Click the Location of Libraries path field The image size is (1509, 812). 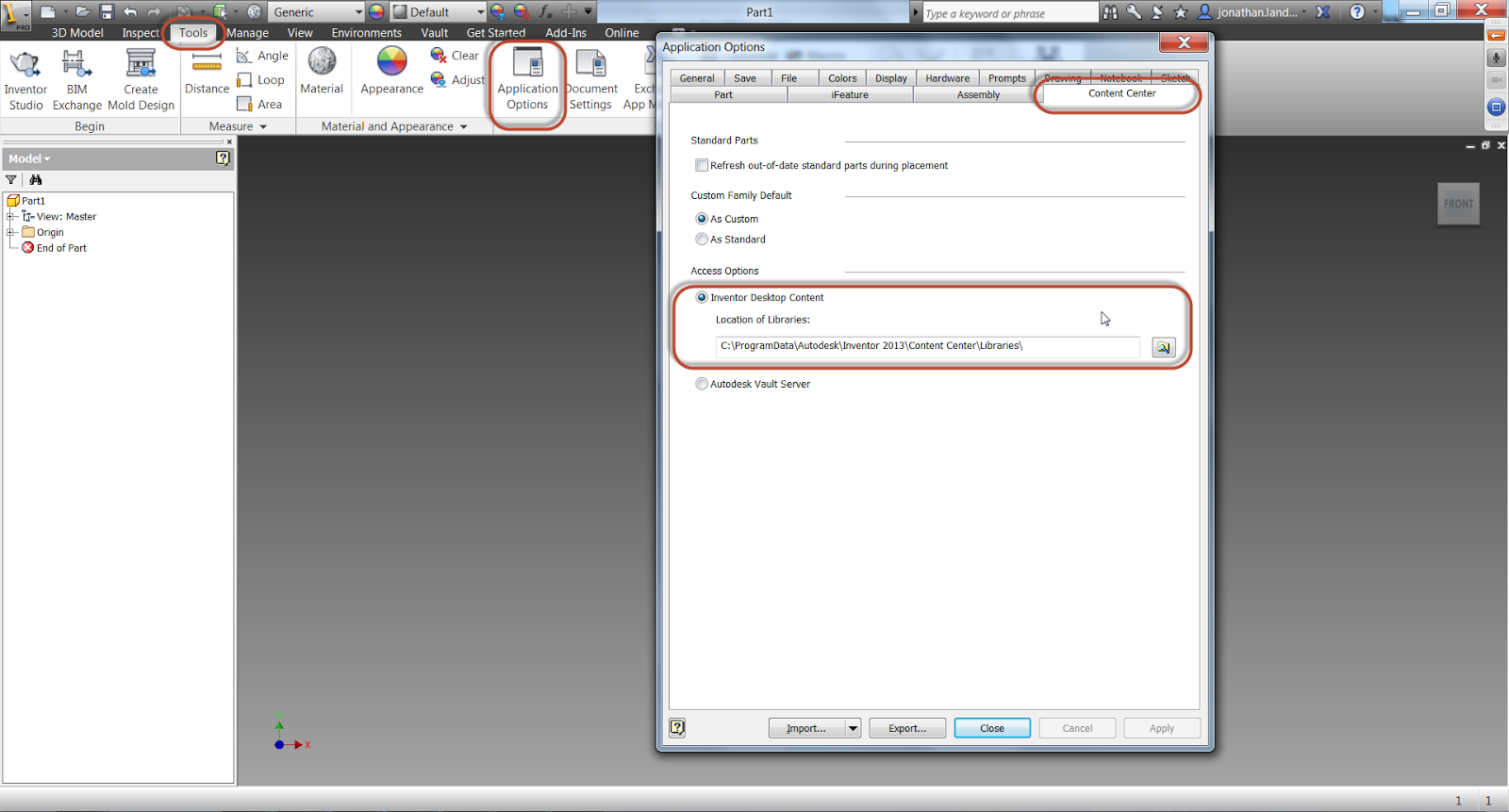pyautogui.click(x=927, y=346)
